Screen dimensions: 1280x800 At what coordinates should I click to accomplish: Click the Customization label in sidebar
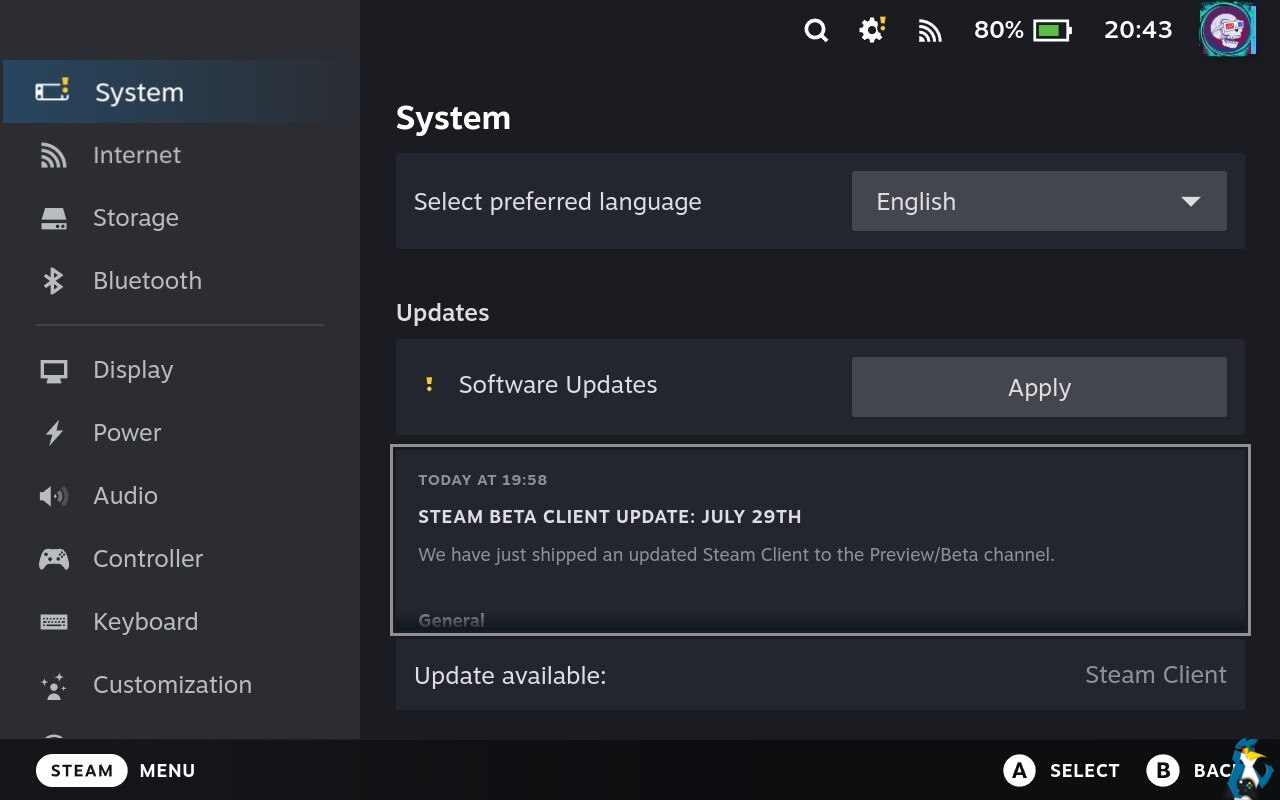coord(172,685)
